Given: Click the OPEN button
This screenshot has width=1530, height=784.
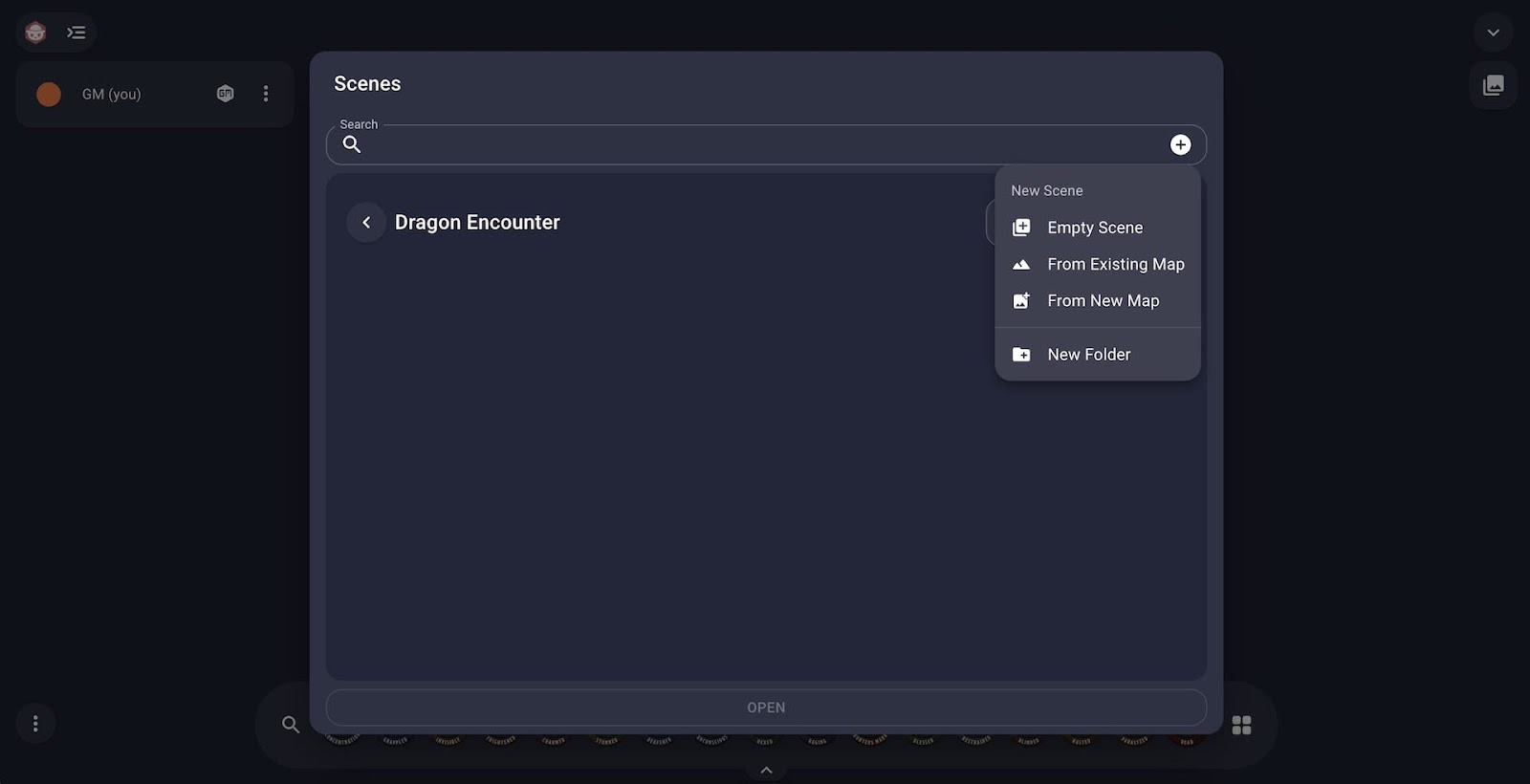Looking at the screenshot, I should (766, 708).
